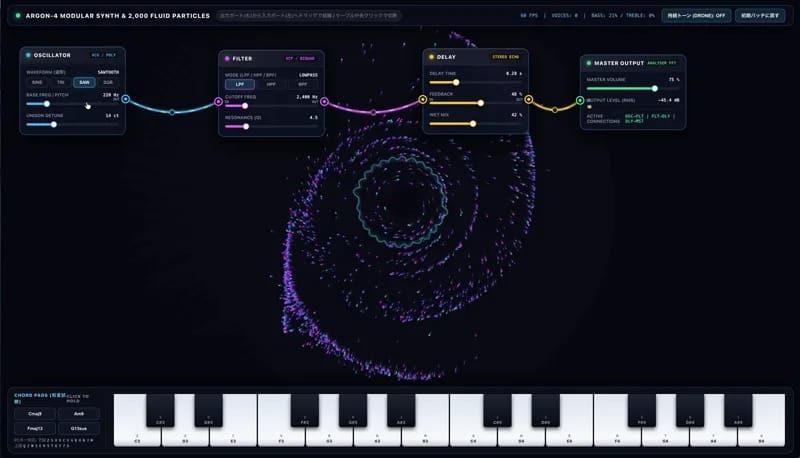800x458 pixels.
Task: Click the green status dot beside ARGON-4 title
Action: [x=18, y=16]
